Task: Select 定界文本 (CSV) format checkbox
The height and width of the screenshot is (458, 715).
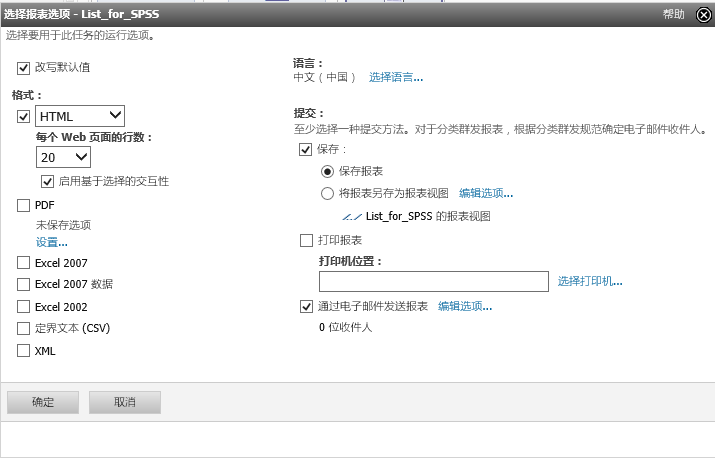Action: coord(23,328)
